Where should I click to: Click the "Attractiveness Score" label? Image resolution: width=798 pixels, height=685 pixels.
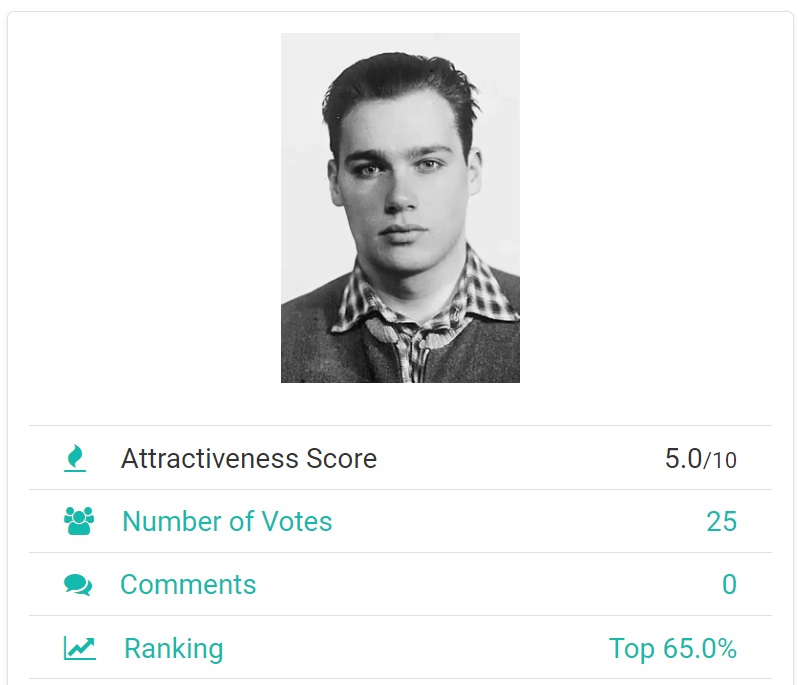coord(249,459)
